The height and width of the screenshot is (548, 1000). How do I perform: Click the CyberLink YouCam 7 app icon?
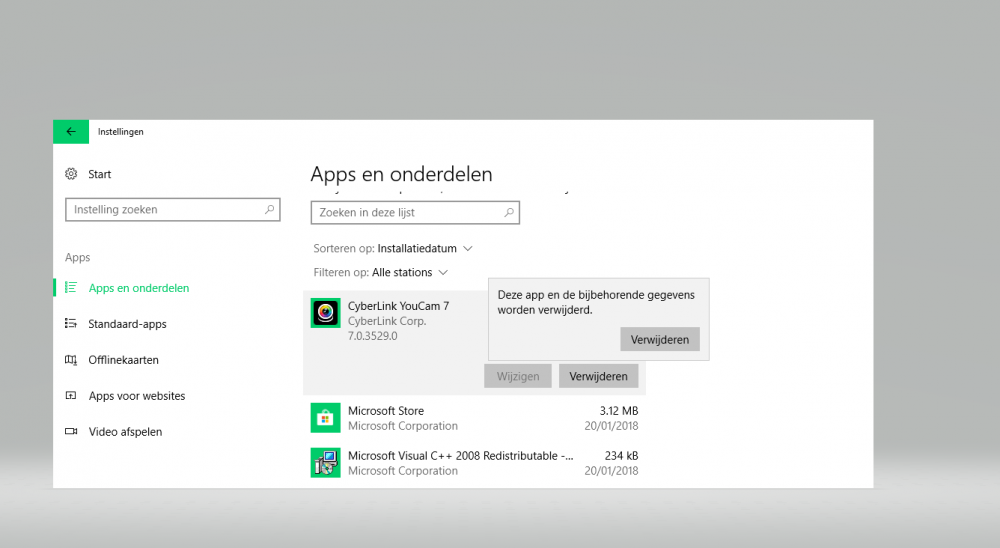point(325,313)
